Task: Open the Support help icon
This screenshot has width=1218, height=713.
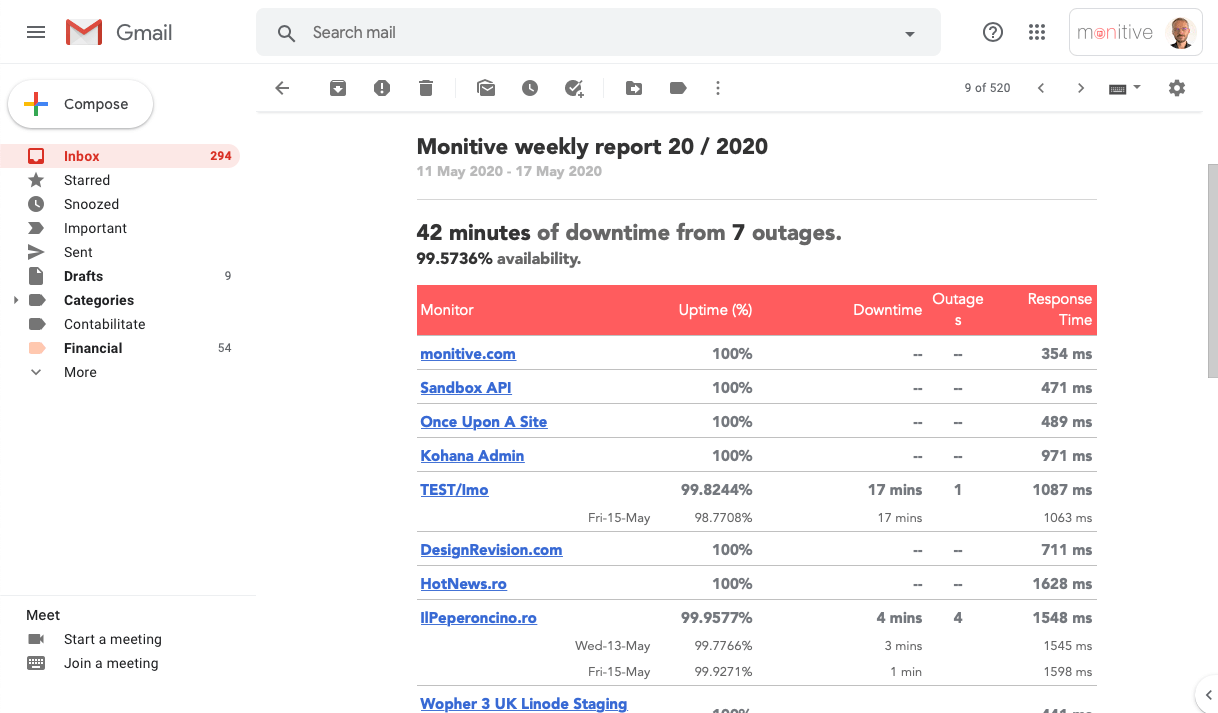Action: 993,32
